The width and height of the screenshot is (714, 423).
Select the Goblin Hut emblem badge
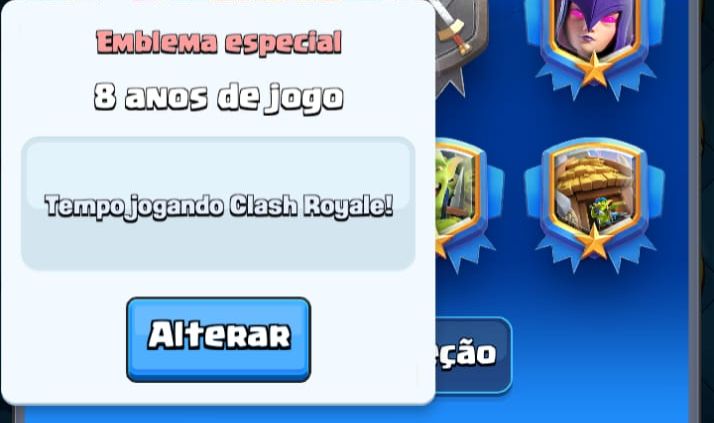tap(594, 205)
